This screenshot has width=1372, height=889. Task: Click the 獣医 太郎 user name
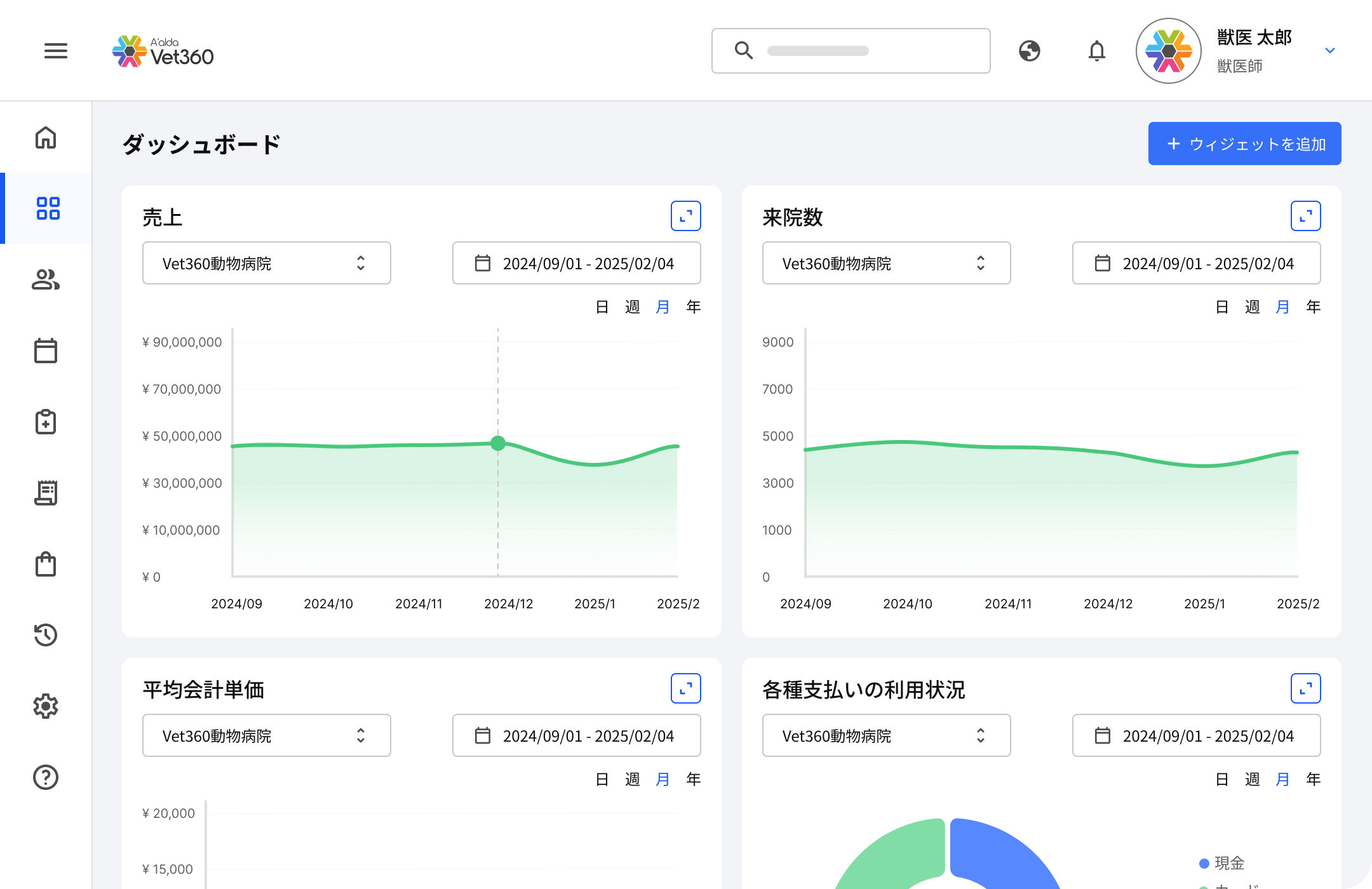[1254, 37]
